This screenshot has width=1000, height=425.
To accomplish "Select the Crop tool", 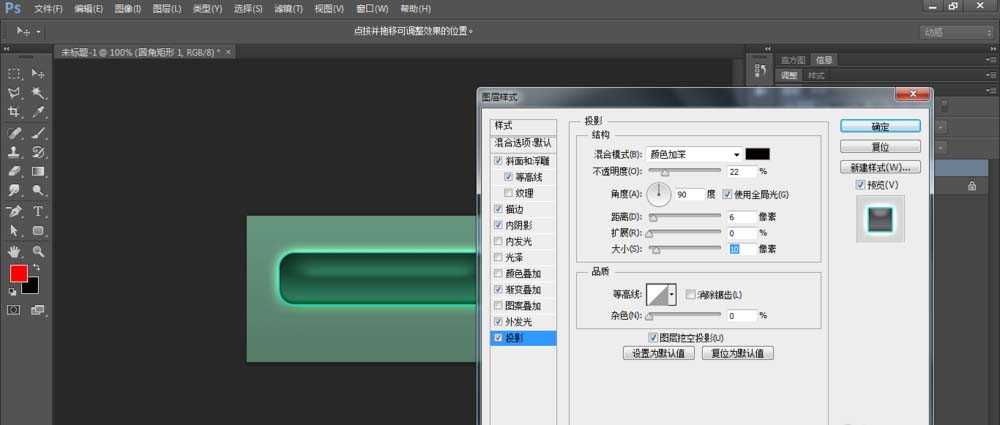I will (15, 113).
